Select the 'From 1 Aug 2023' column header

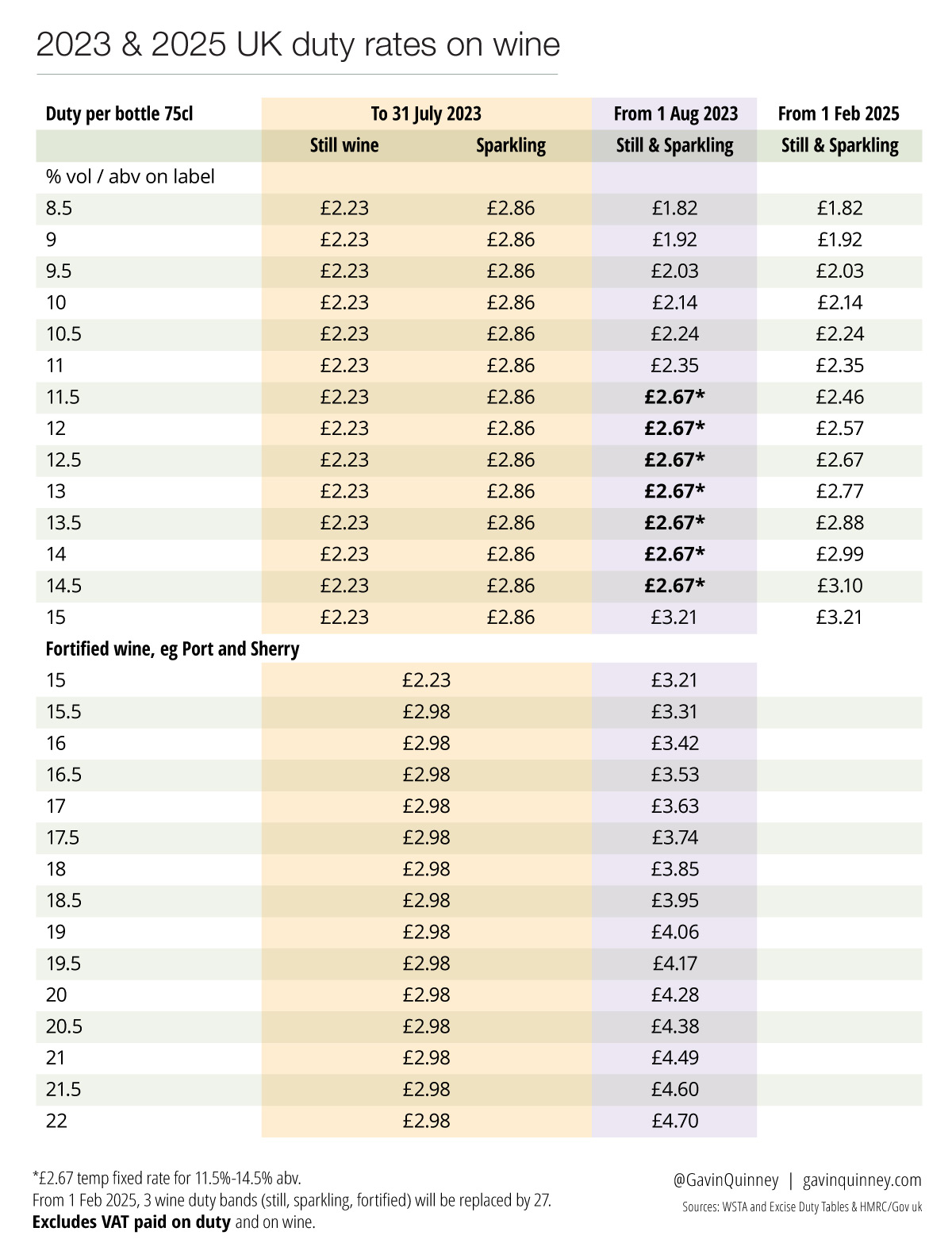[676, 114]
